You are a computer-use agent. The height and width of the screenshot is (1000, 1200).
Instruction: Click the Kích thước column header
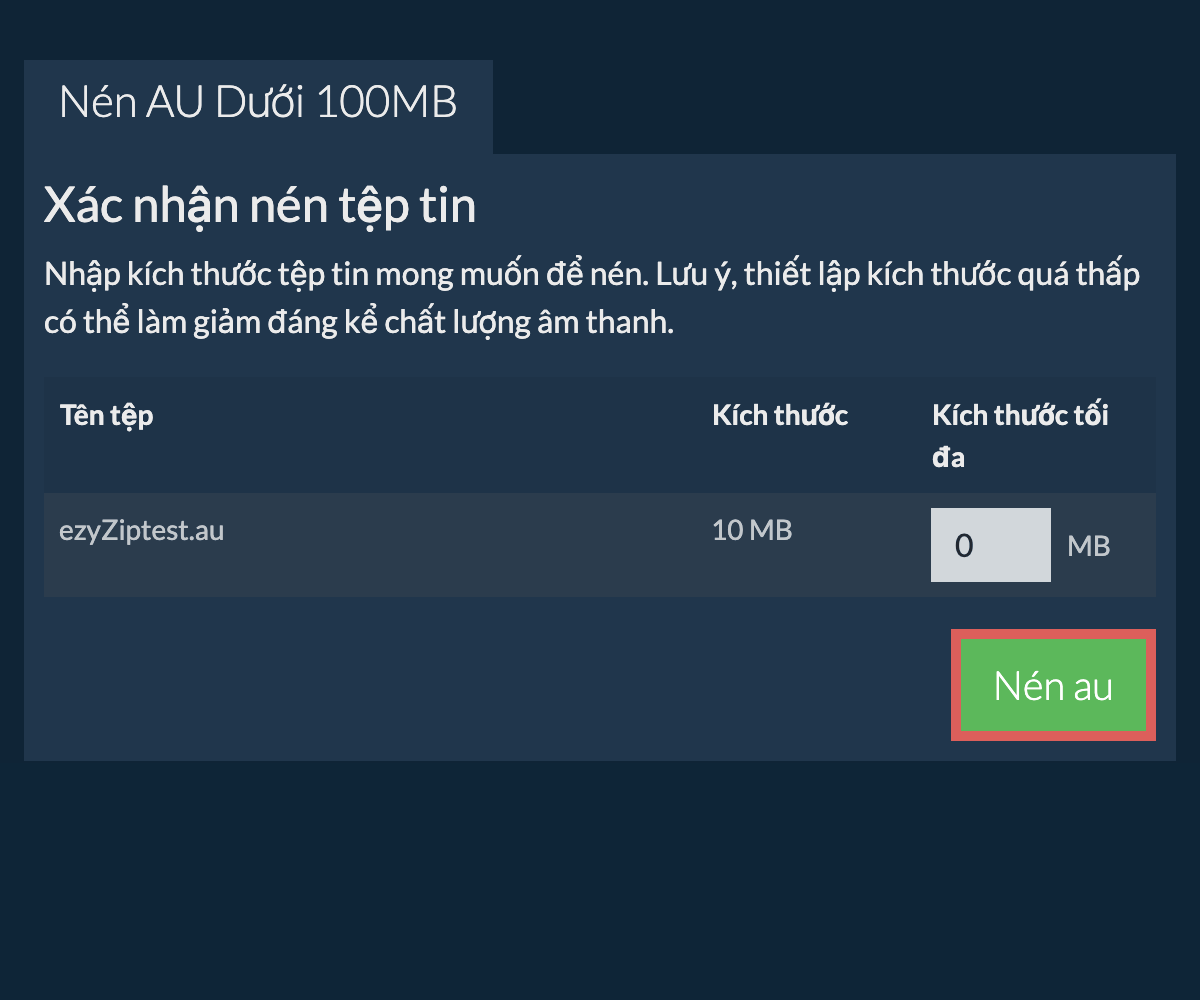(780, 415)
